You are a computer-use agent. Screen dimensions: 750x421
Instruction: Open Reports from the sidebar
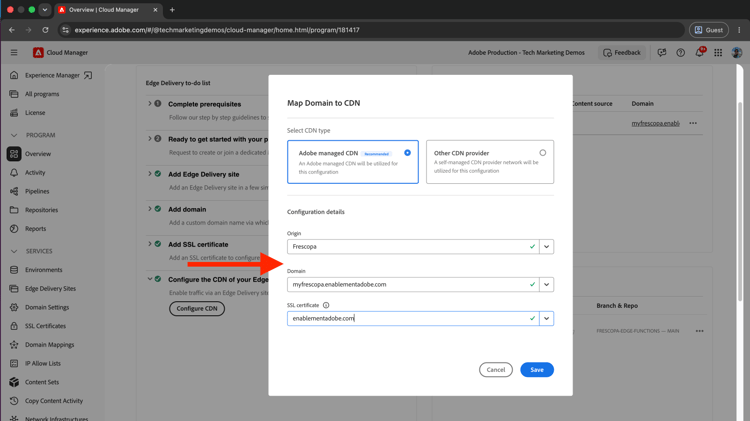point(35,228)
